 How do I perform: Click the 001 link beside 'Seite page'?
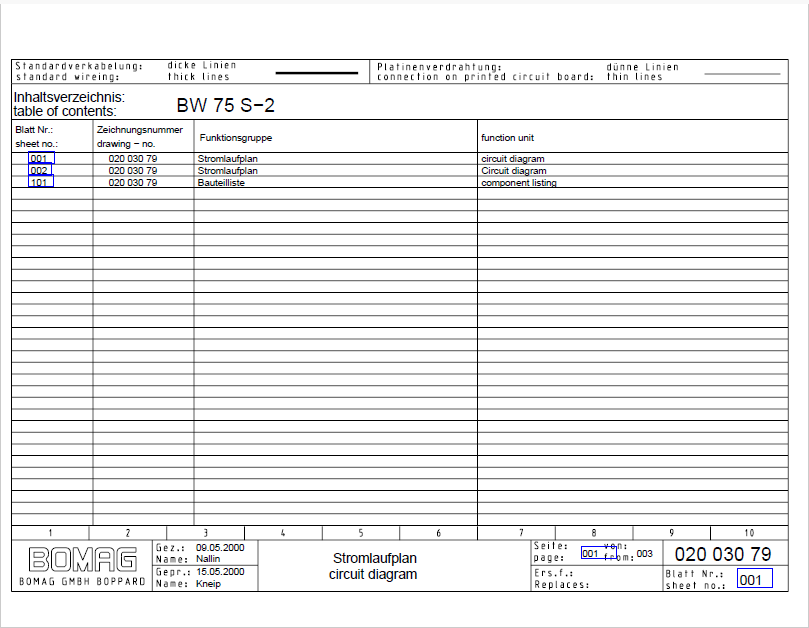(598, 553)
